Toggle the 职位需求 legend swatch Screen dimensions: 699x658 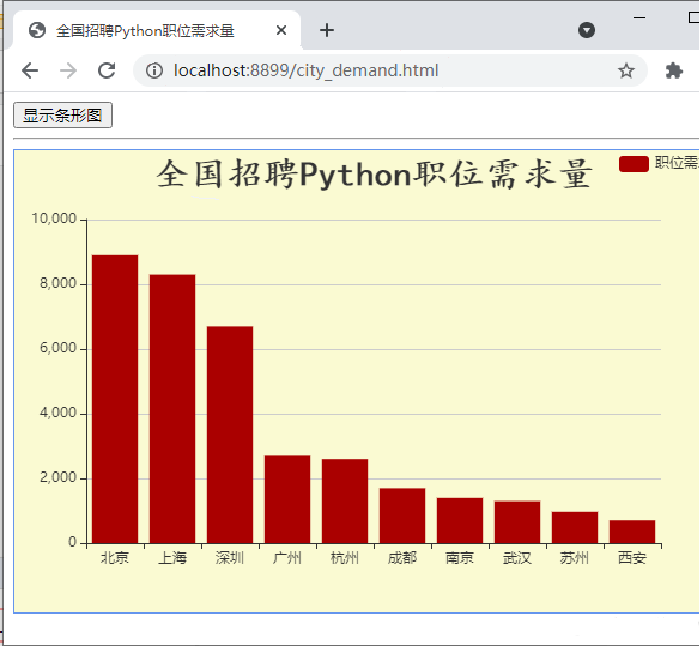click(633, 164)
